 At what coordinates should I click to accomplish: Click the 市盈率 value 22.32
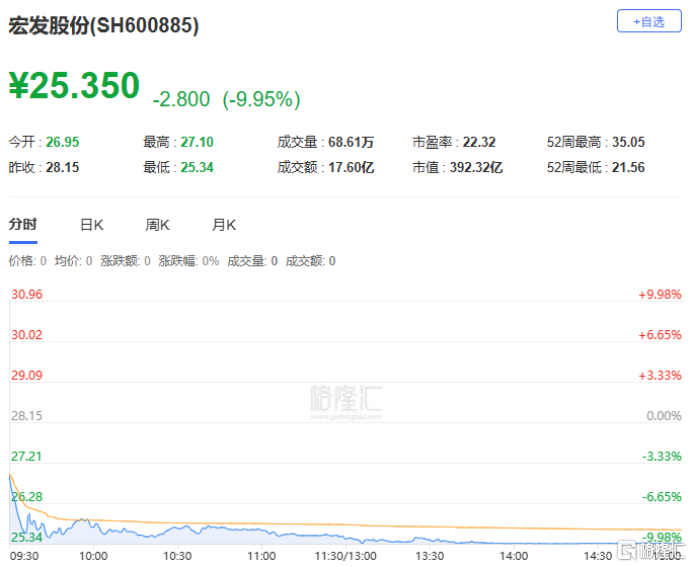point(479,142)
